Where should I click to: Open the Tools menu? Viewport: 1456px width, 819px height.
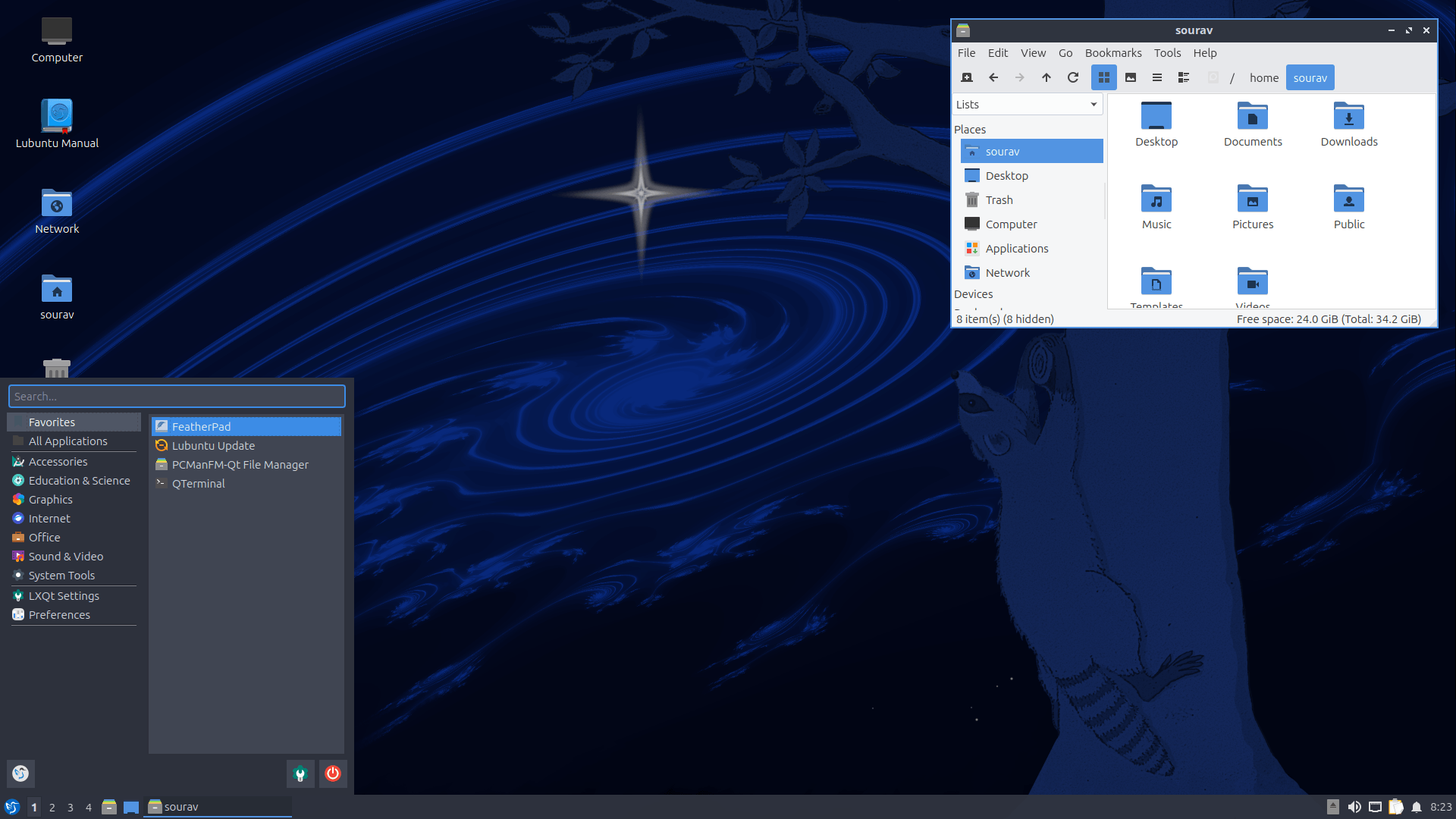coord(1167,53)
